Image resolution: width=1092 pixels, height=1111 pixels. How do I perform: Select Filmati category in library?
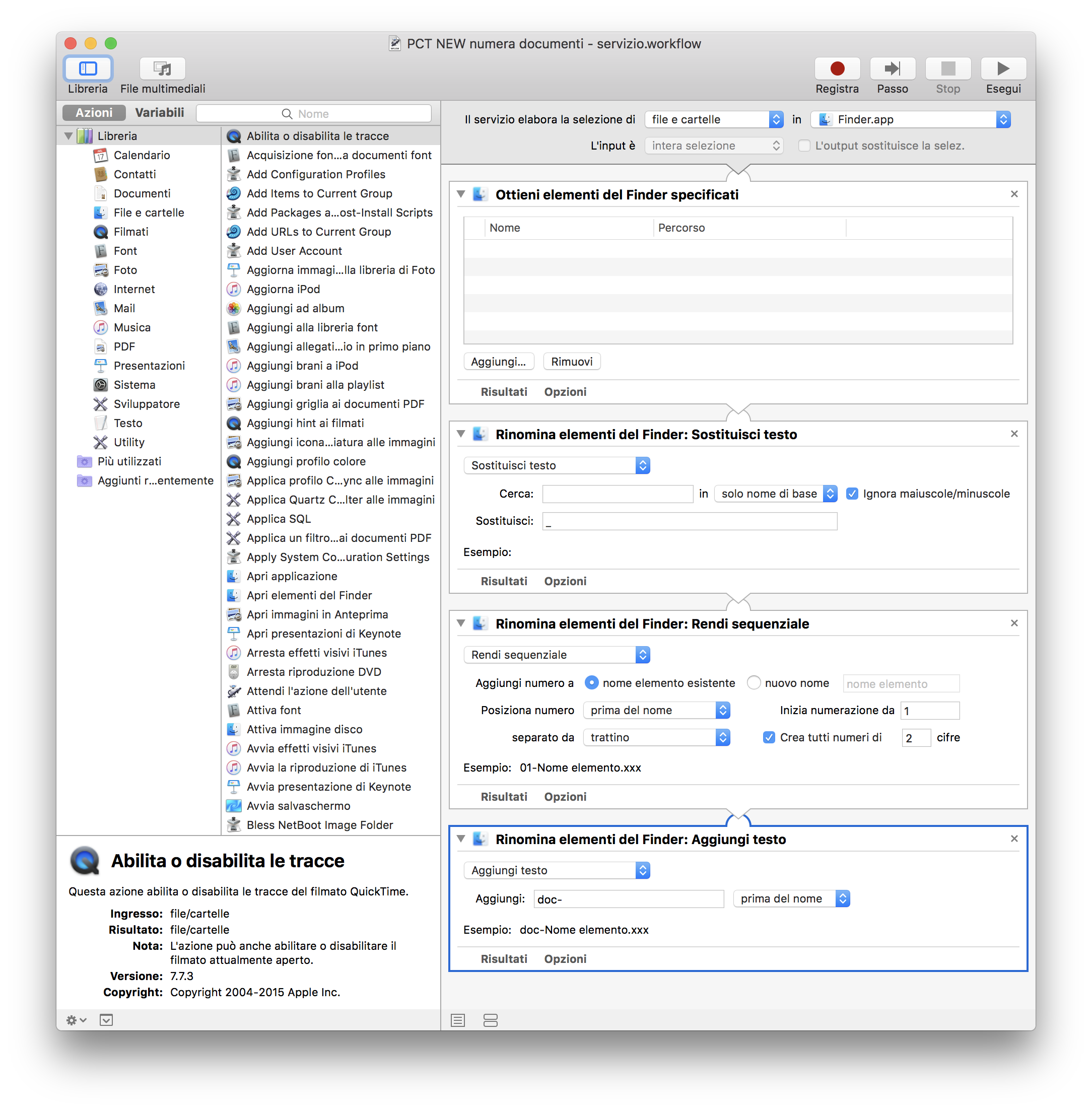pyautogui.click(x=131, y=232)
